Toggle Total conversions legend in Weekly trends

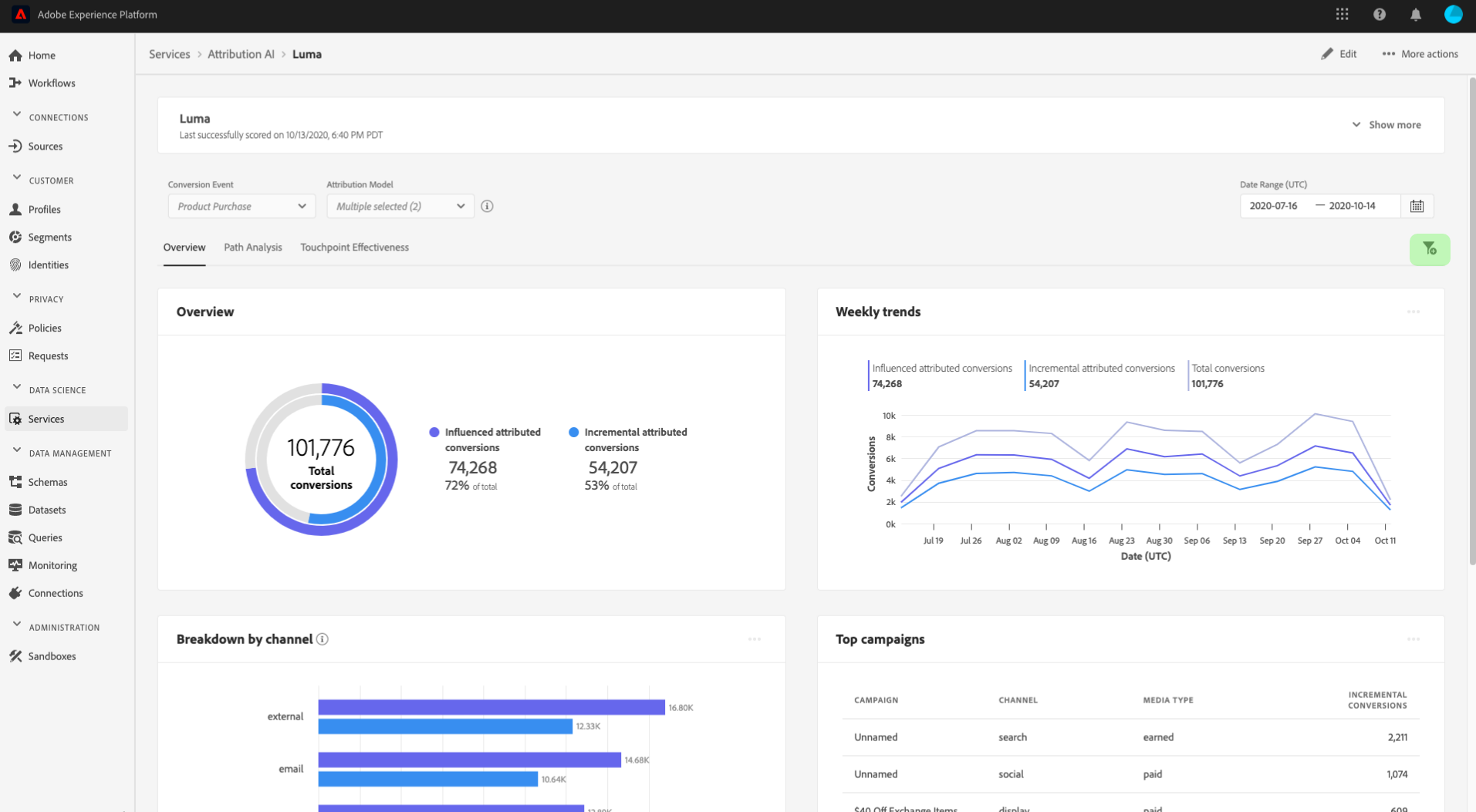[x=1228, y=369]
